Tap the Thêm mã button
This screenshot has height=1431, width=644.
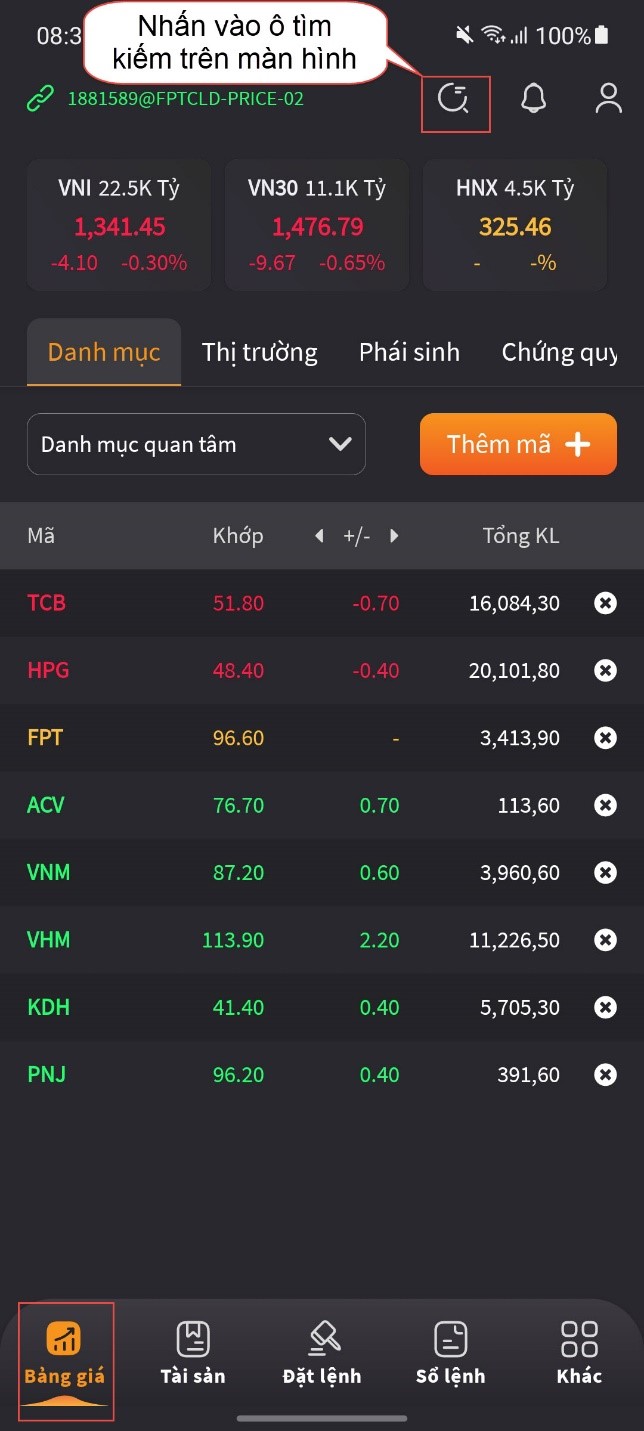click(x=518, y=444)
